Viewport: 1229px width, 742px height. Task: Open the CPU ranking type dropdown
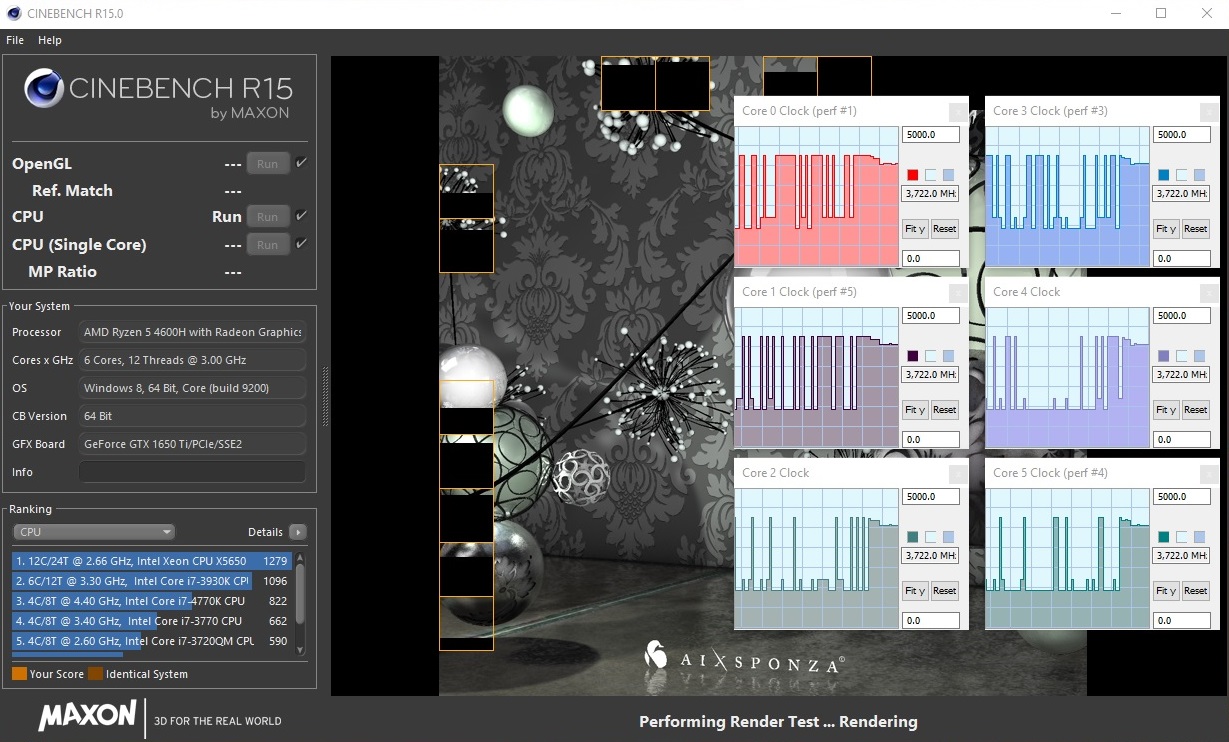[94, 532]
